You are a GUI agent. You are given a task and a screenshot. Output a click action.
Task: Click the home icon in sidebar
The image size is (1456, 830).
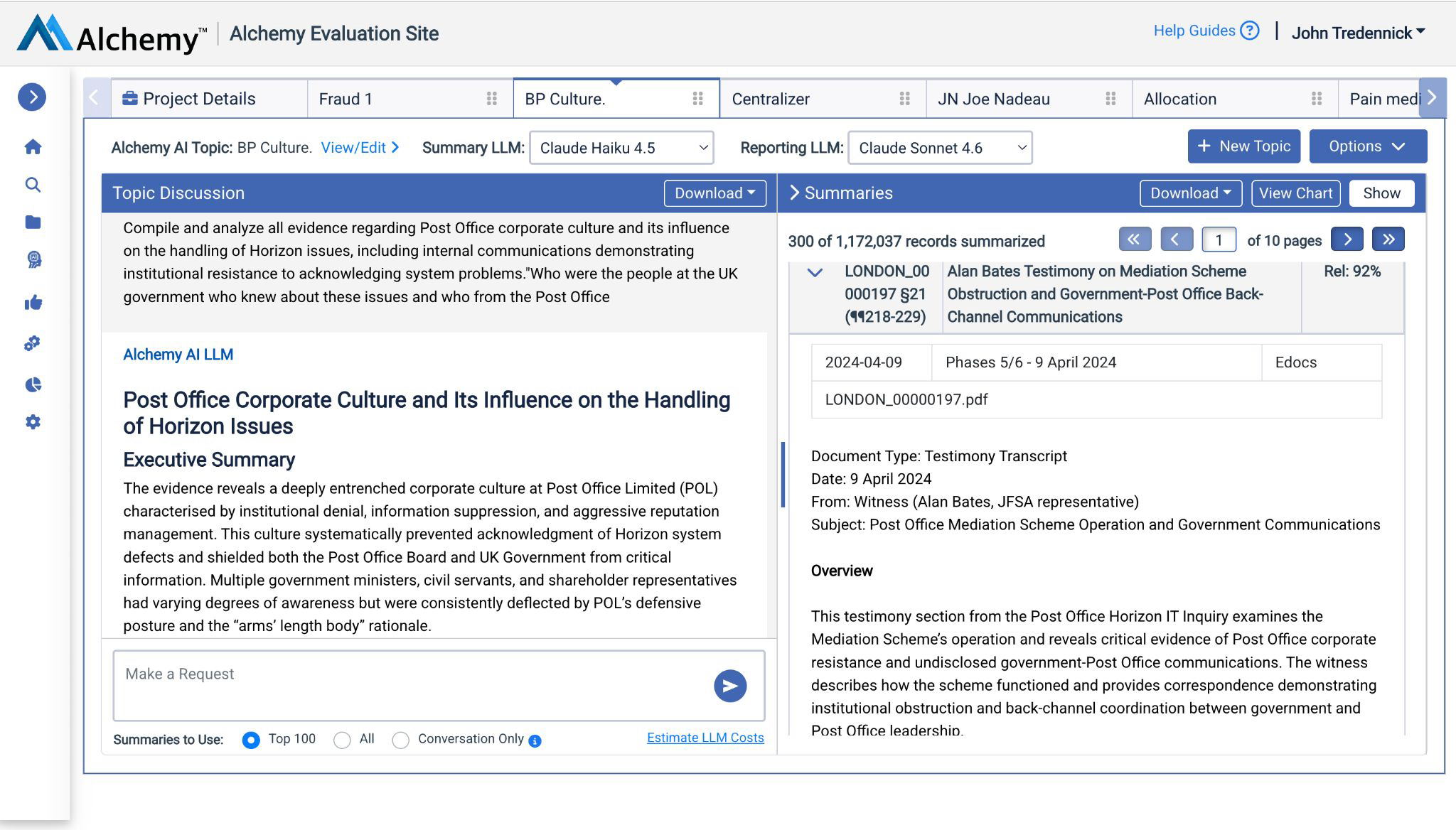coord(33,147)
